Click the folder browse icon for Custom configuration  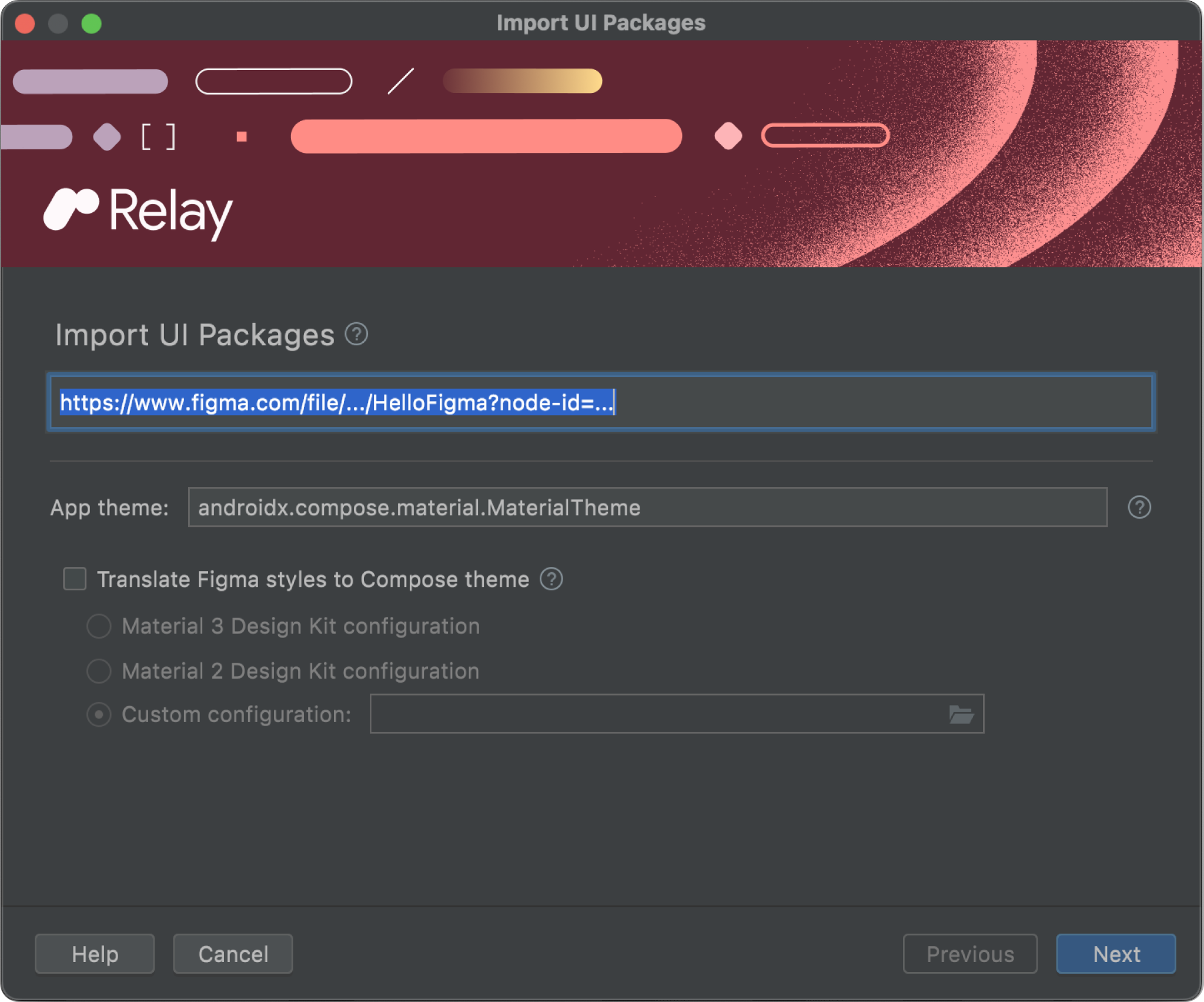coord(960,715)
